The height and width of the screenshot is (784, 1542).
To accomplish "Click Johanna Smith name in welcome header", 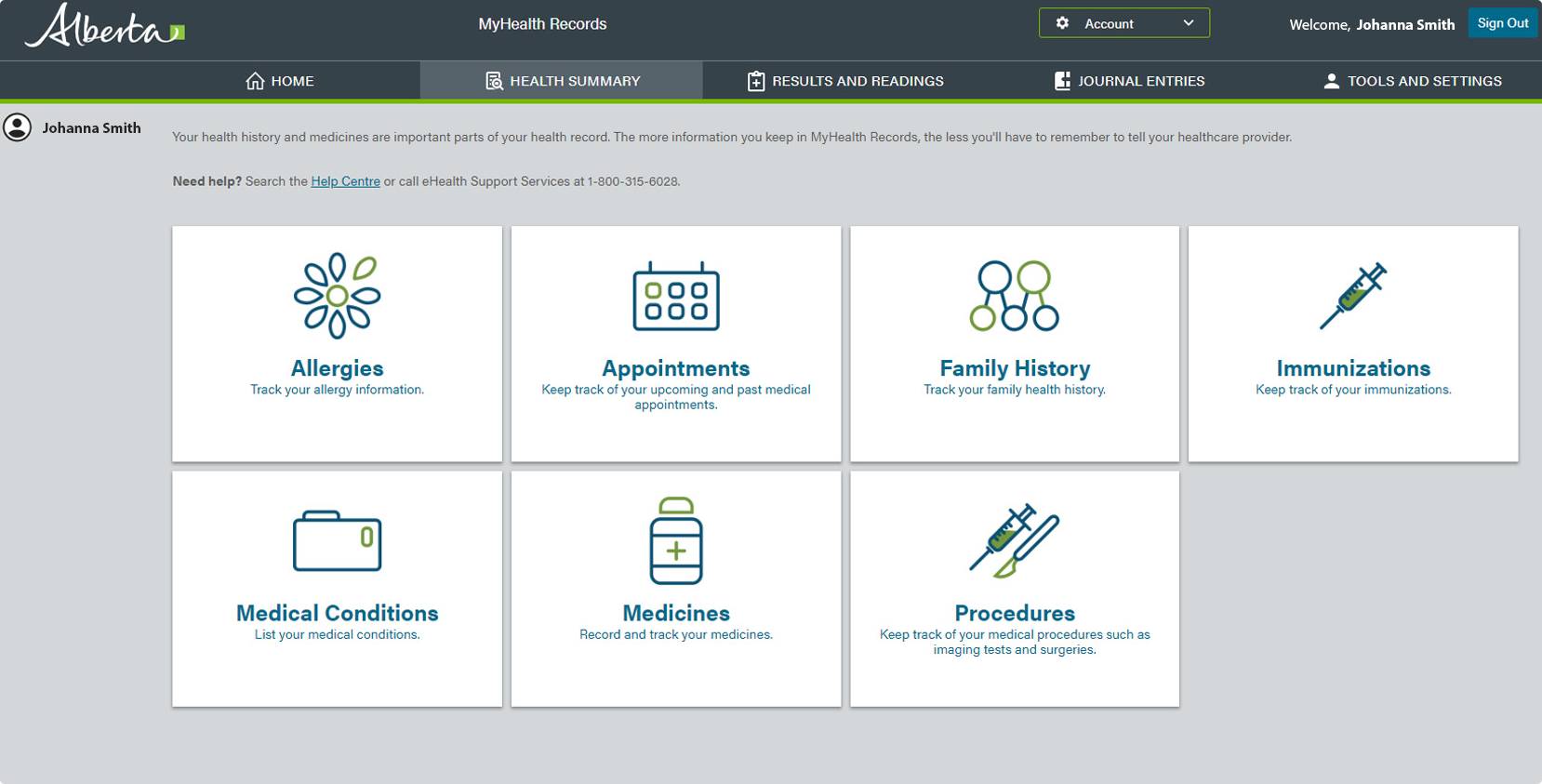I will click(x=1405, y=25).
